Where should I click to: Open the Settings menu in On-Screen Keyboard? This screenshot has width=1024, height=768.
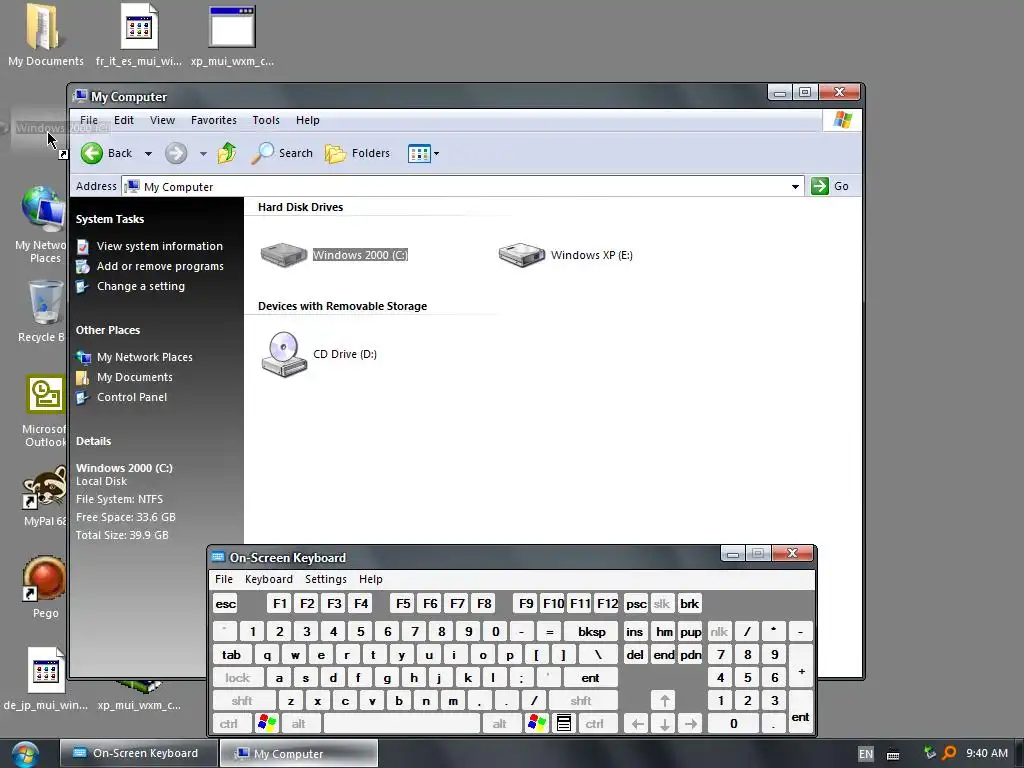tap(326, 579)
